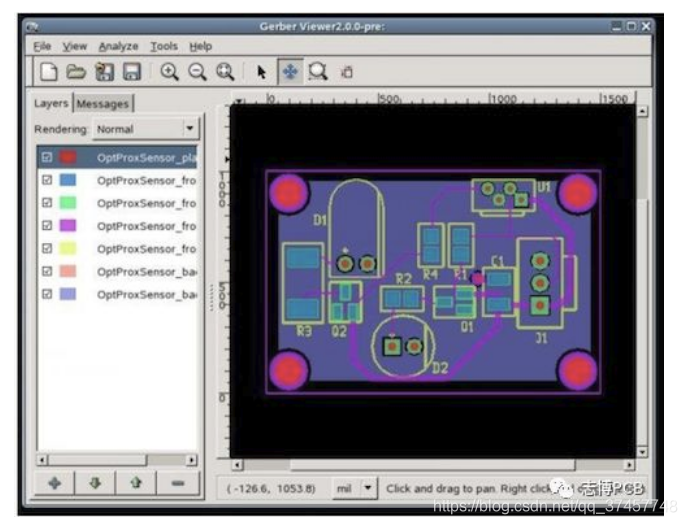Click the Zoom to fit icon
The width and height of the screenshot is (687, 525).
[x=225, y=71]
